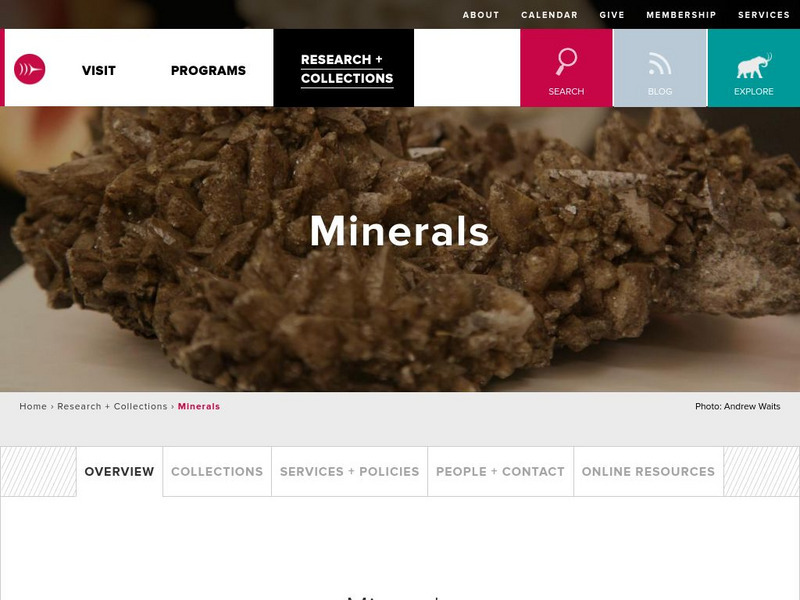Visit the Services link
Viewport: 800px width, 600px height.
[764, 15]
